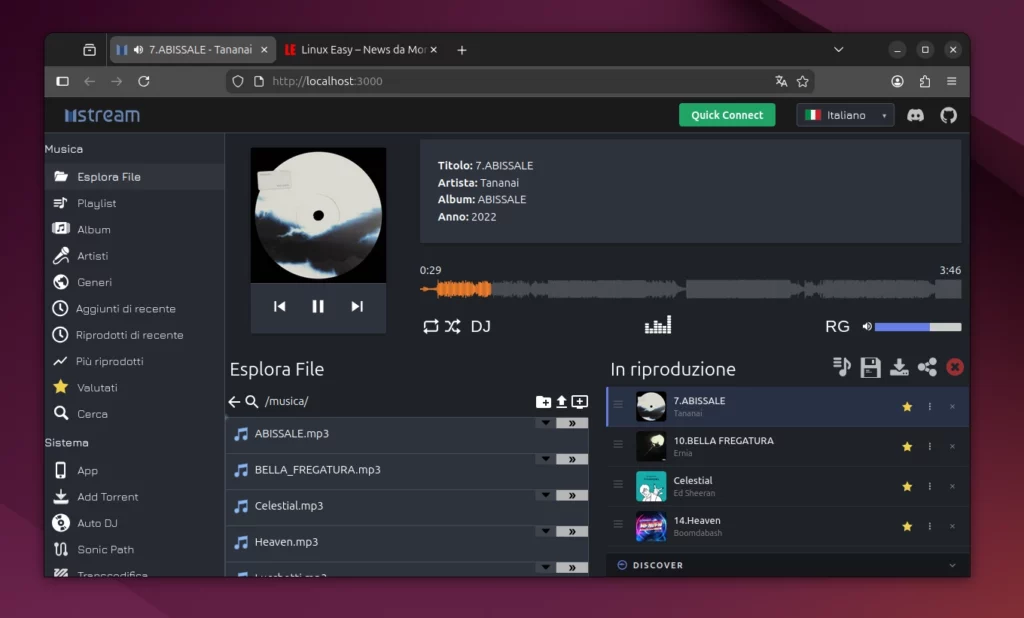The width and height of the screenshot is (1024, 618).
Task: Open the queue playlist music-note icon
Action: (x=842, y=367)
